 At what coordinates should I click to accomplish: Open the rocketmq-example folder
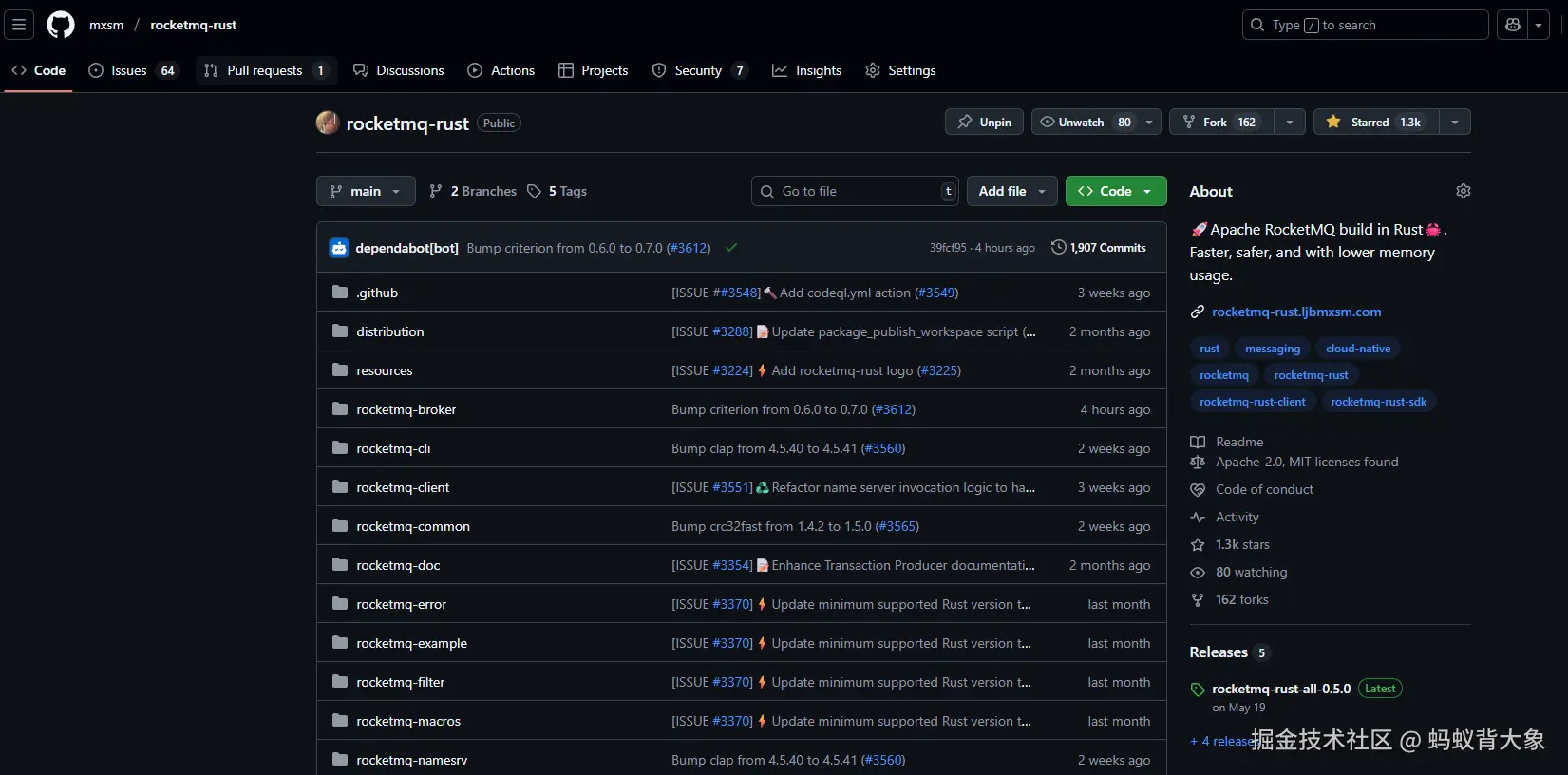[x=411, y=643]
